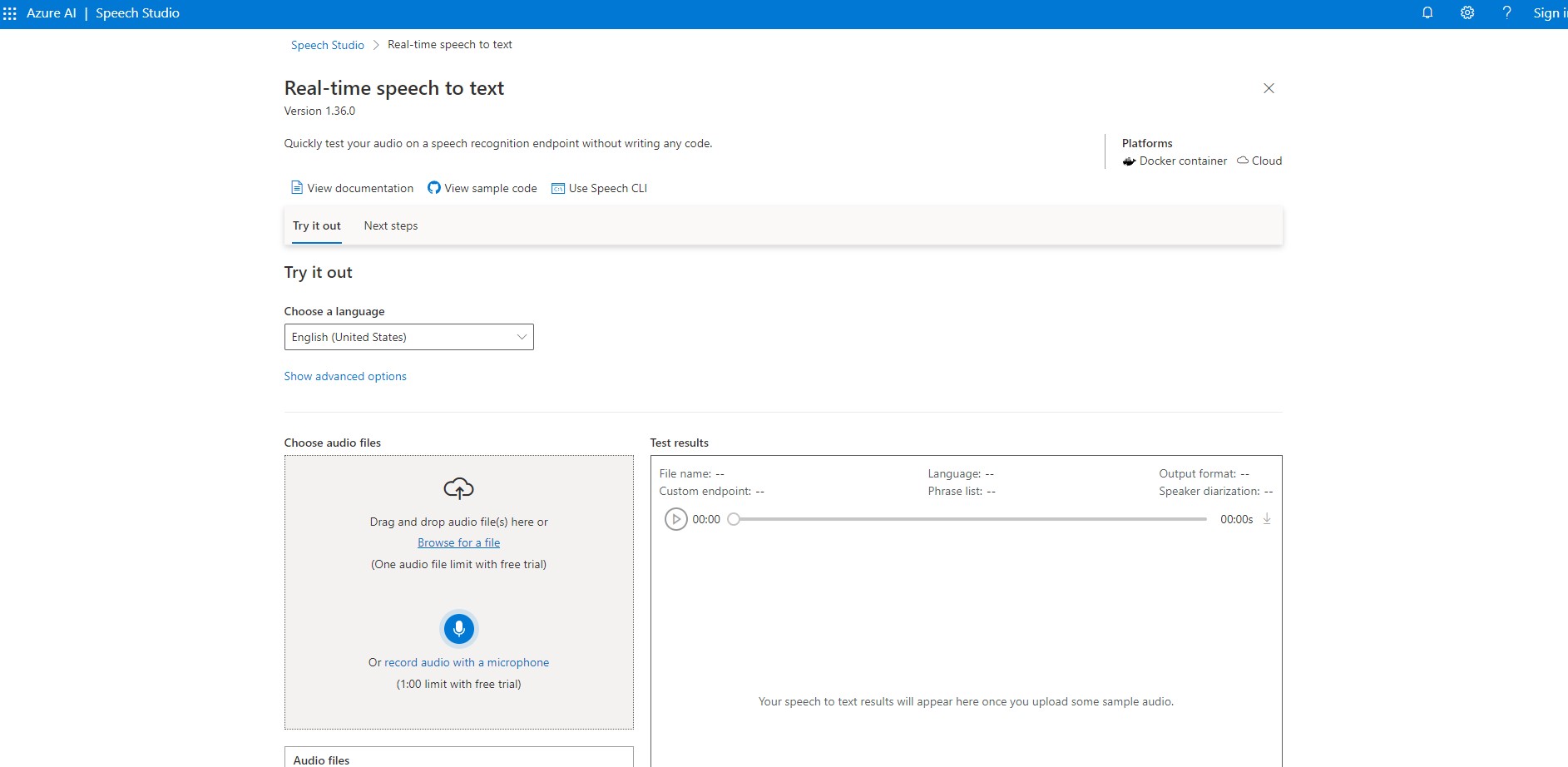Close the Real-time speech to text panel
This screenshot has width=1568, height=767.
click(1269, 88)
